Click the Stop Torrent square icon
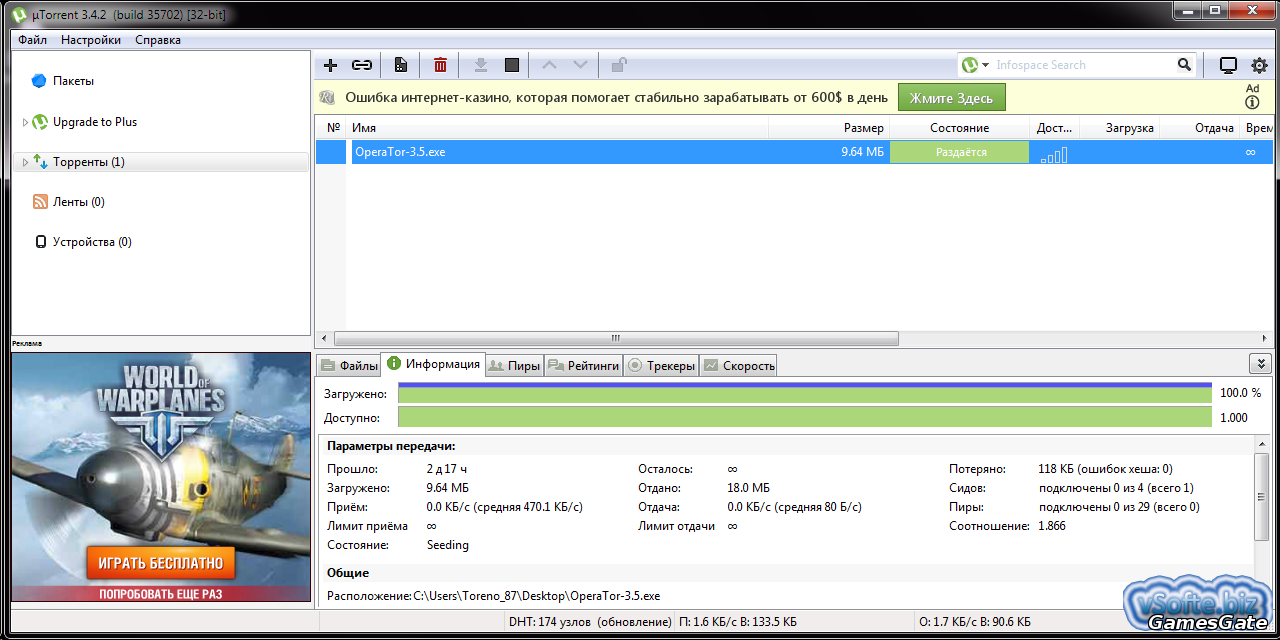This screenshot has height=640, width=1280. [512, 65]
